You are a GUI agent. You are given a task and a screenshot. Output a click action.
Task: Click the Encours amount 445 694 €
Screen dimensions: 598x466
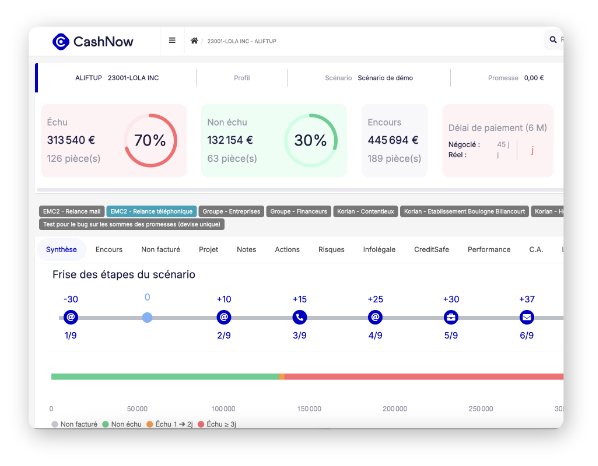pos(393,140)
